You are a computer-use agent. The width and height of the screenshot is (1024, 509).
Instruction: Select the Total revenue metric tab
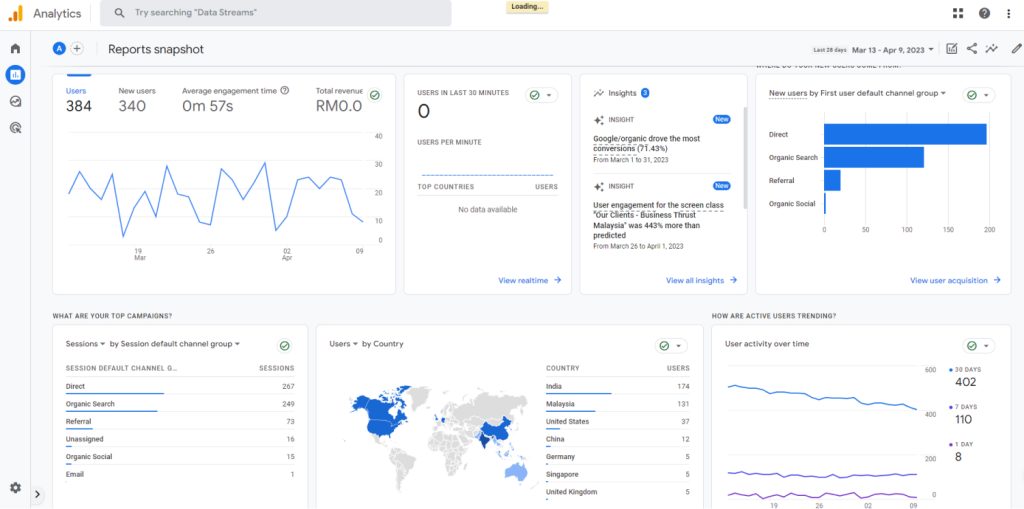339,100
